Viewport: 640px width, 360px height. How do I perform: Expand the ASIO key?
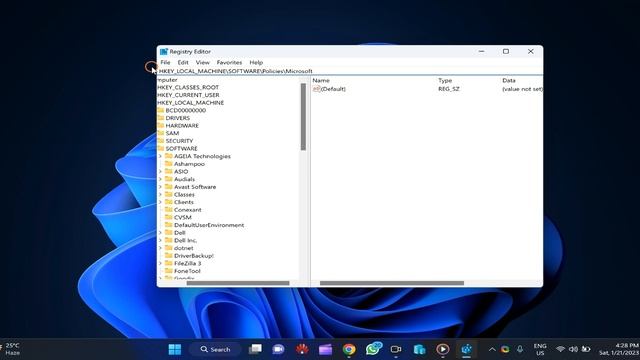tap(160, 171)
